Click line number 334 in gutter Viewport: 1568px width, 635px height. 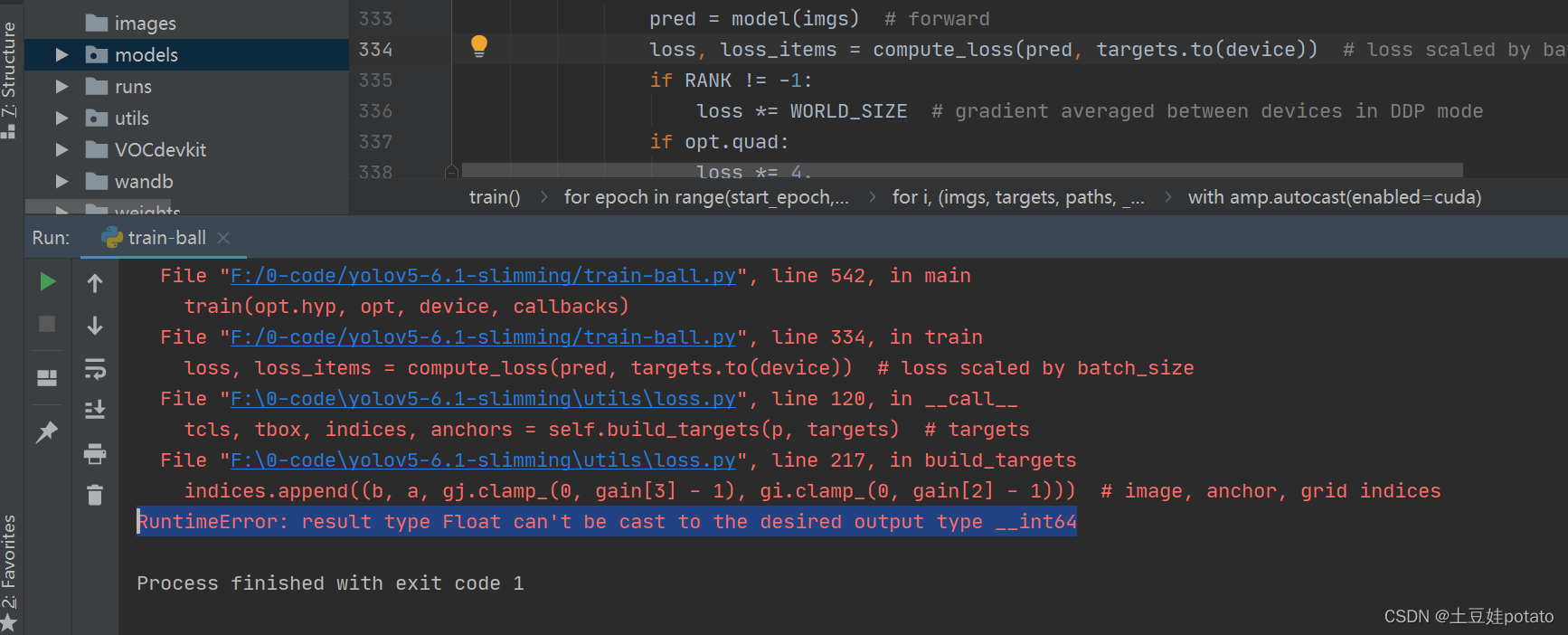click(x=376, y=50)
